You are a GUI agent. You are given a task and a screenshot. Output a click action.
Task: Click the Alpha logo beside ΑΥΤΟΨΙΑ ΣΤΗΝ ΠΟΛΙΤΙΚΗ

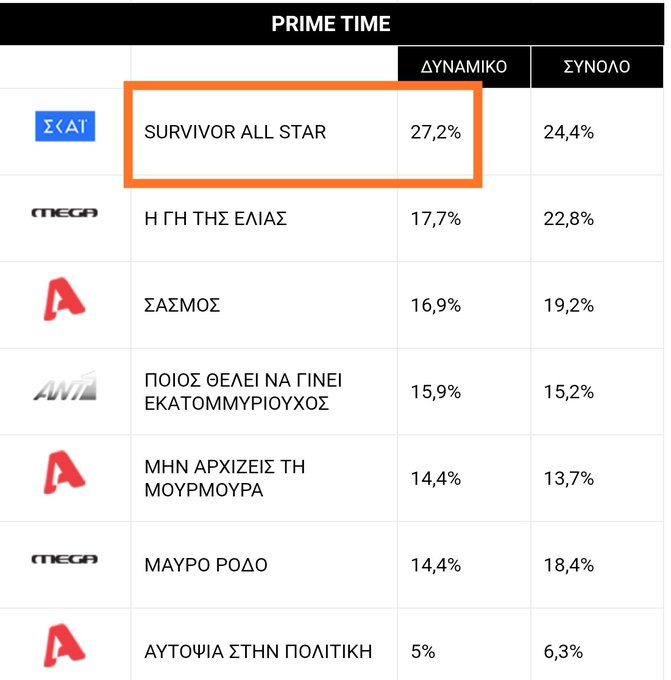[64, 645]
